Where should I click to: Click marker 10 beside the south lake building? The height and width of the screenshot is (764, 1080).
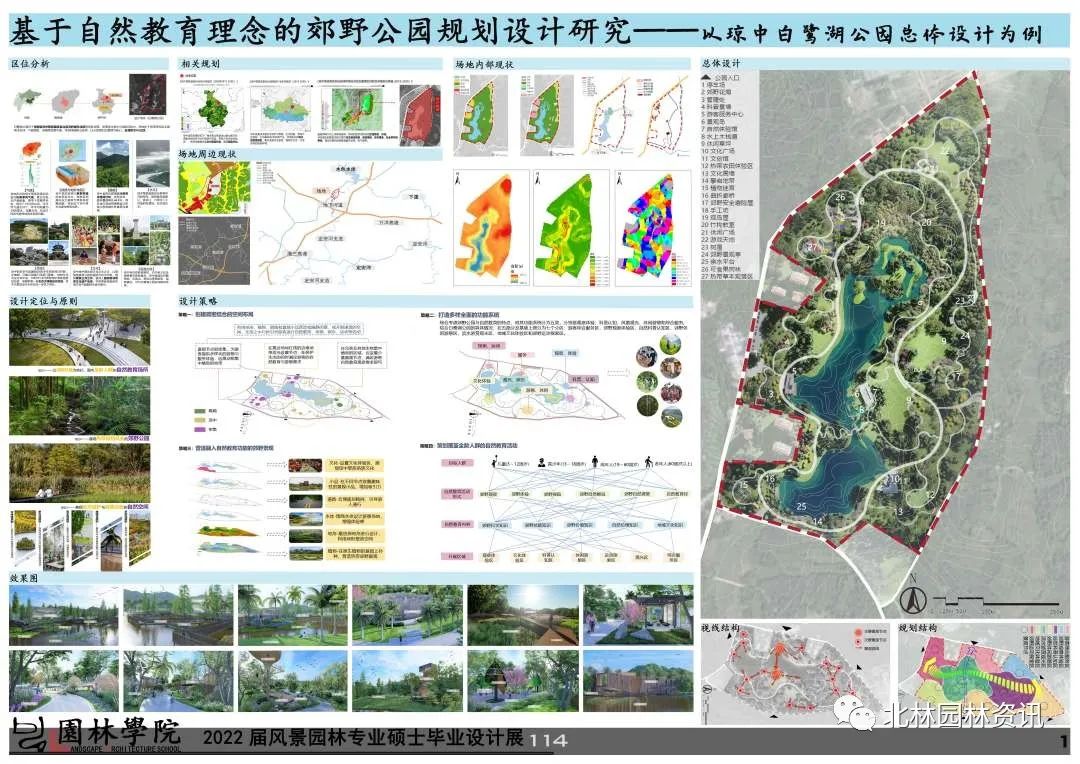pos(894,479)
